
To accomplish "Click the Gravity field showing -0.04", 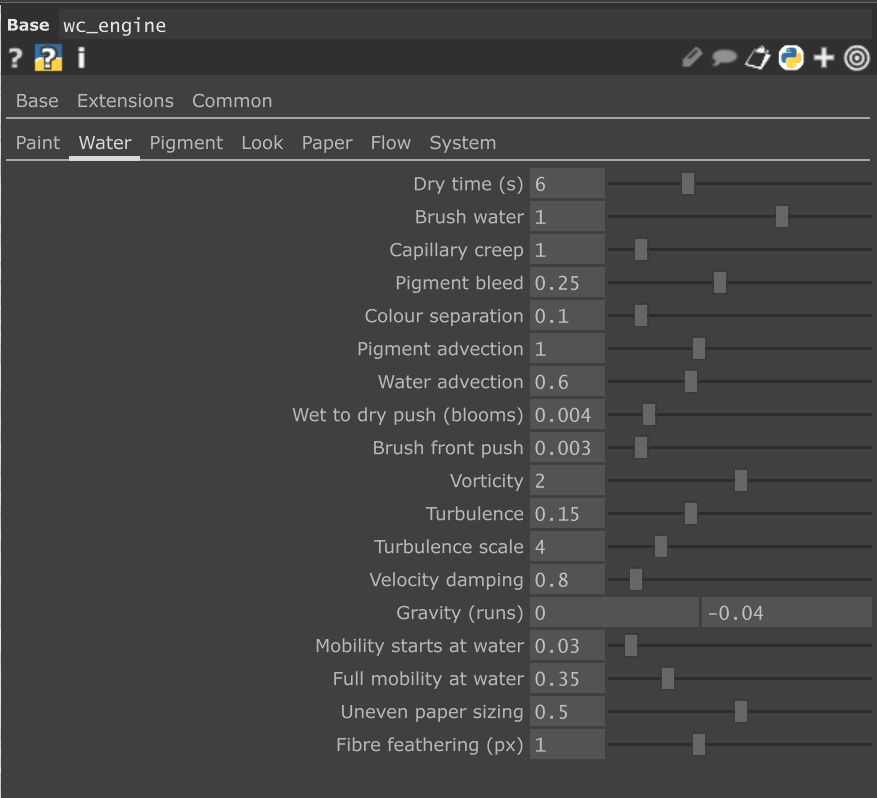I will click(786, 612).
